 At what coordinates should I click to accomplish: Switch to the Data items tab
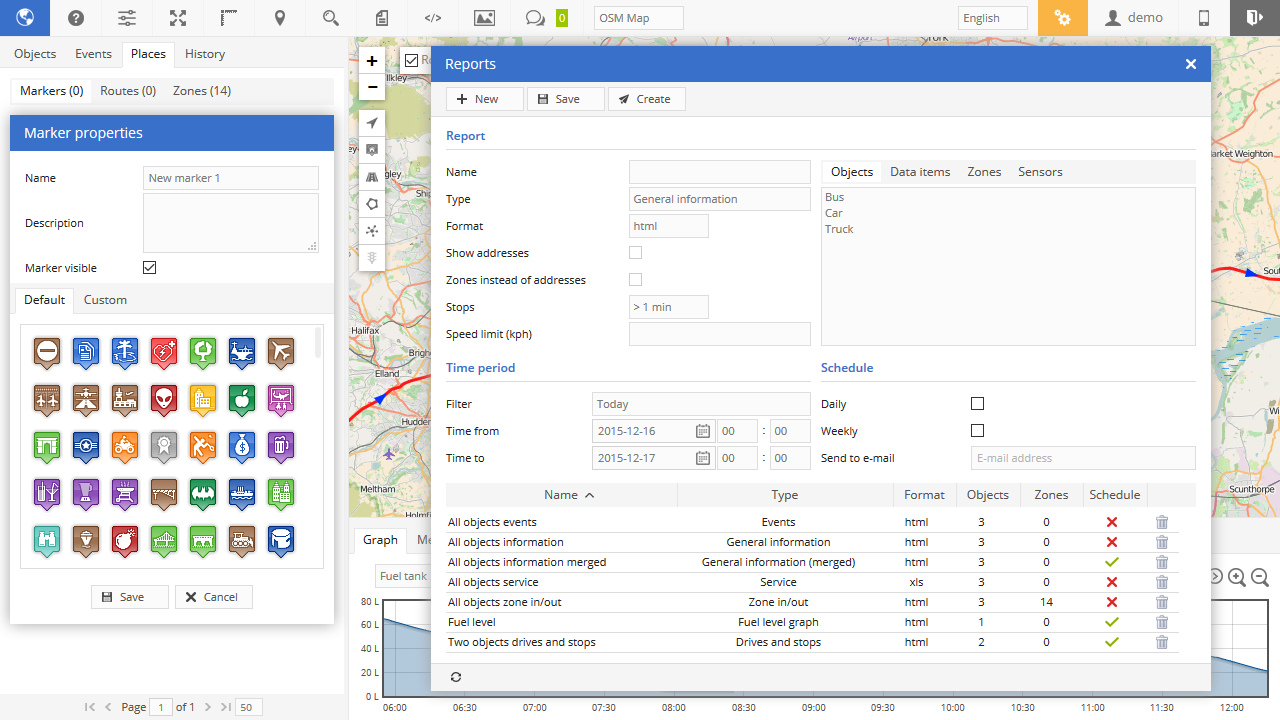tap(920, 172)
